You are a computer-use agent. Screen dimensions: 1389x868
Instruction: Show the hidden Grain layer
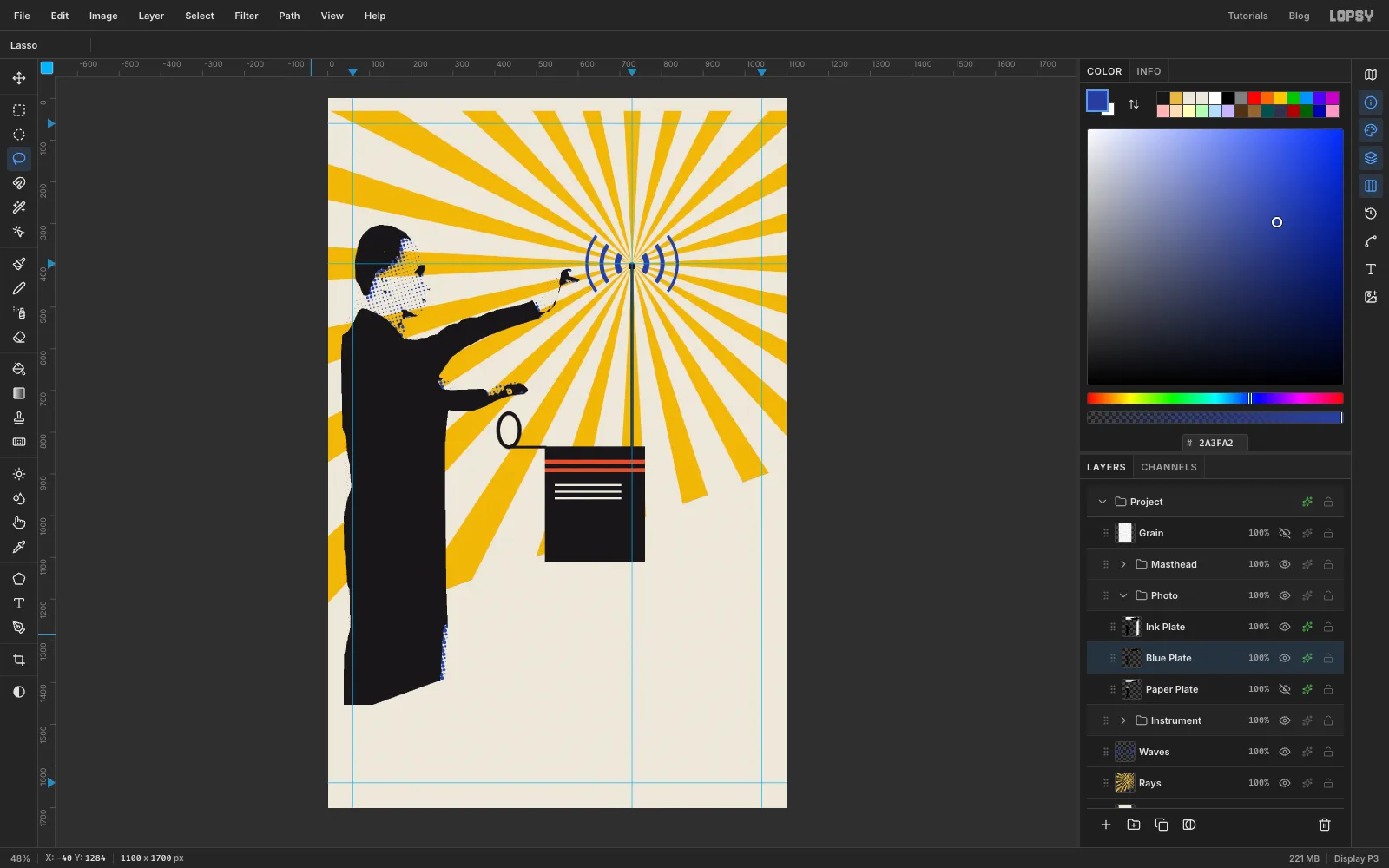coord(1285,533)
